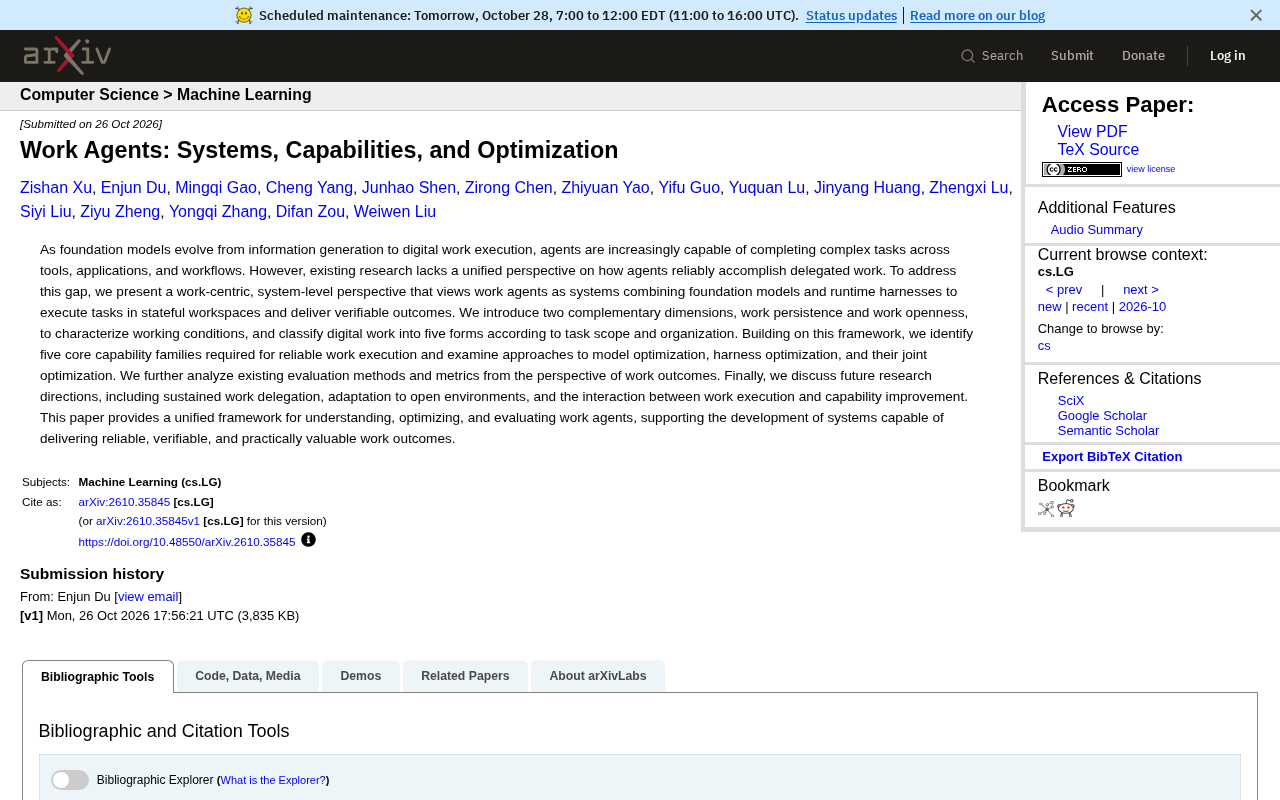
Task: Bookmark paper with BibSonomy icon
Action: pyautogui.click(x=1046, y=508)
